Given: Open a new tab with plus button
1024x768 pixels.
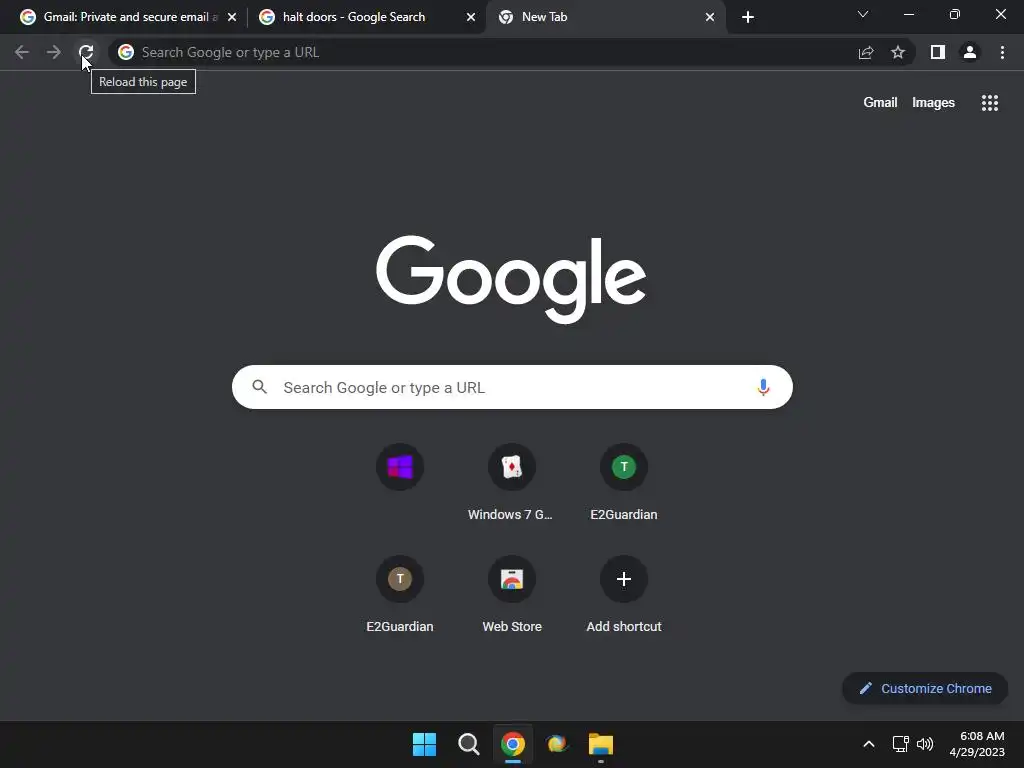Looking at the screenshot, I should [x=748, y=17].
